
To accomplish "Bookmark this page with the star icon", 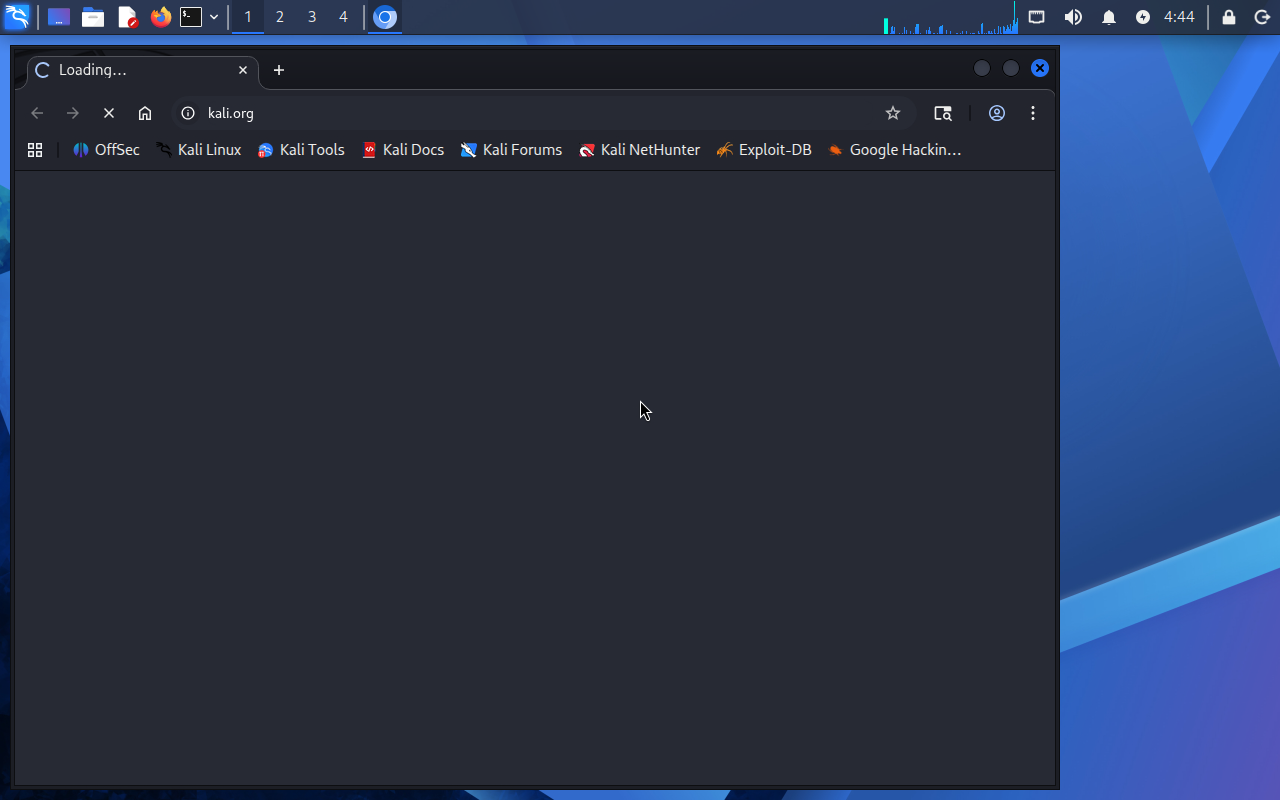I will [893, 113].
